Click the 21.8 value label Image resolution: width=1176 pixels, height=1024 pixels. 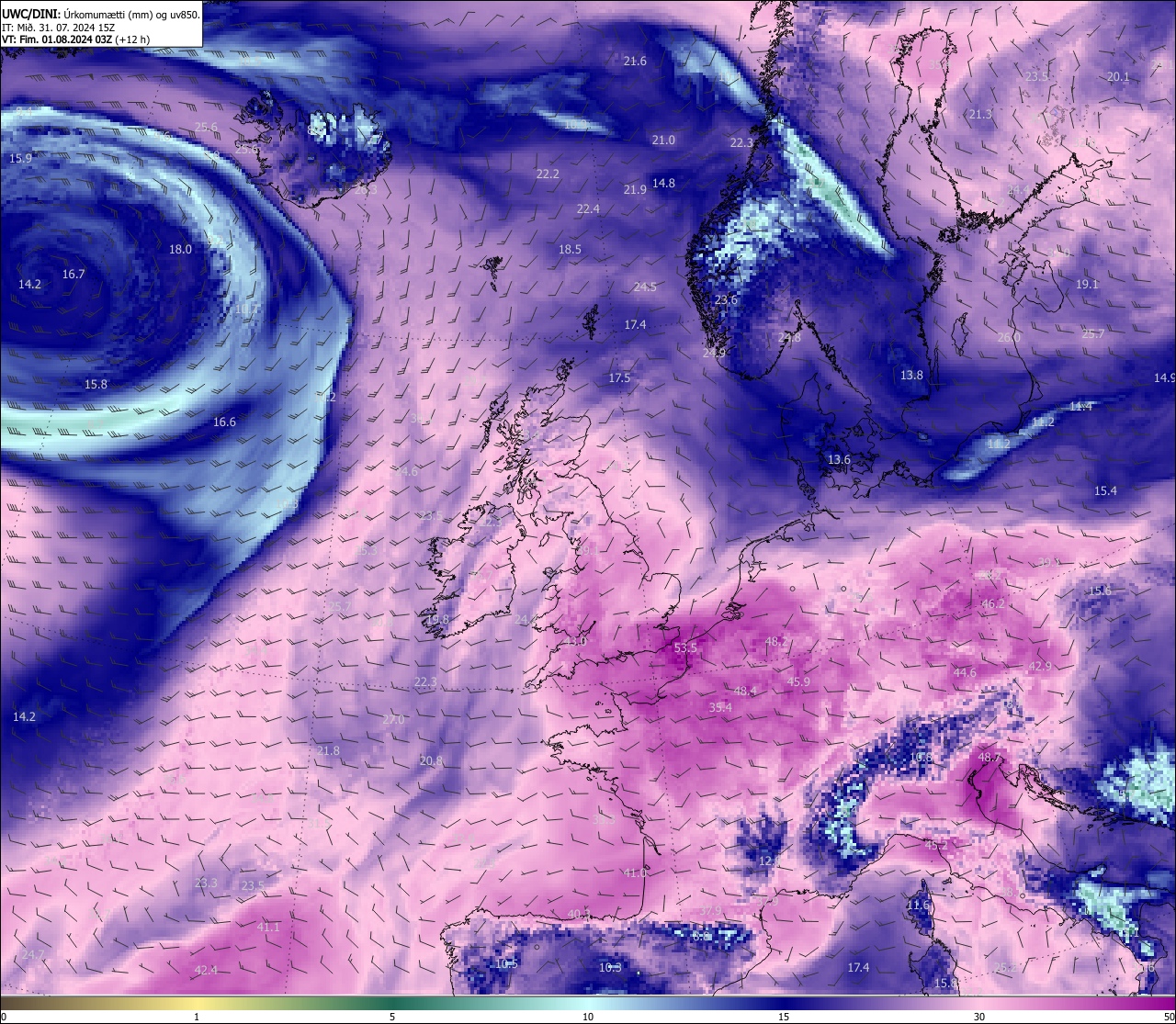click(x=327, y=751)
